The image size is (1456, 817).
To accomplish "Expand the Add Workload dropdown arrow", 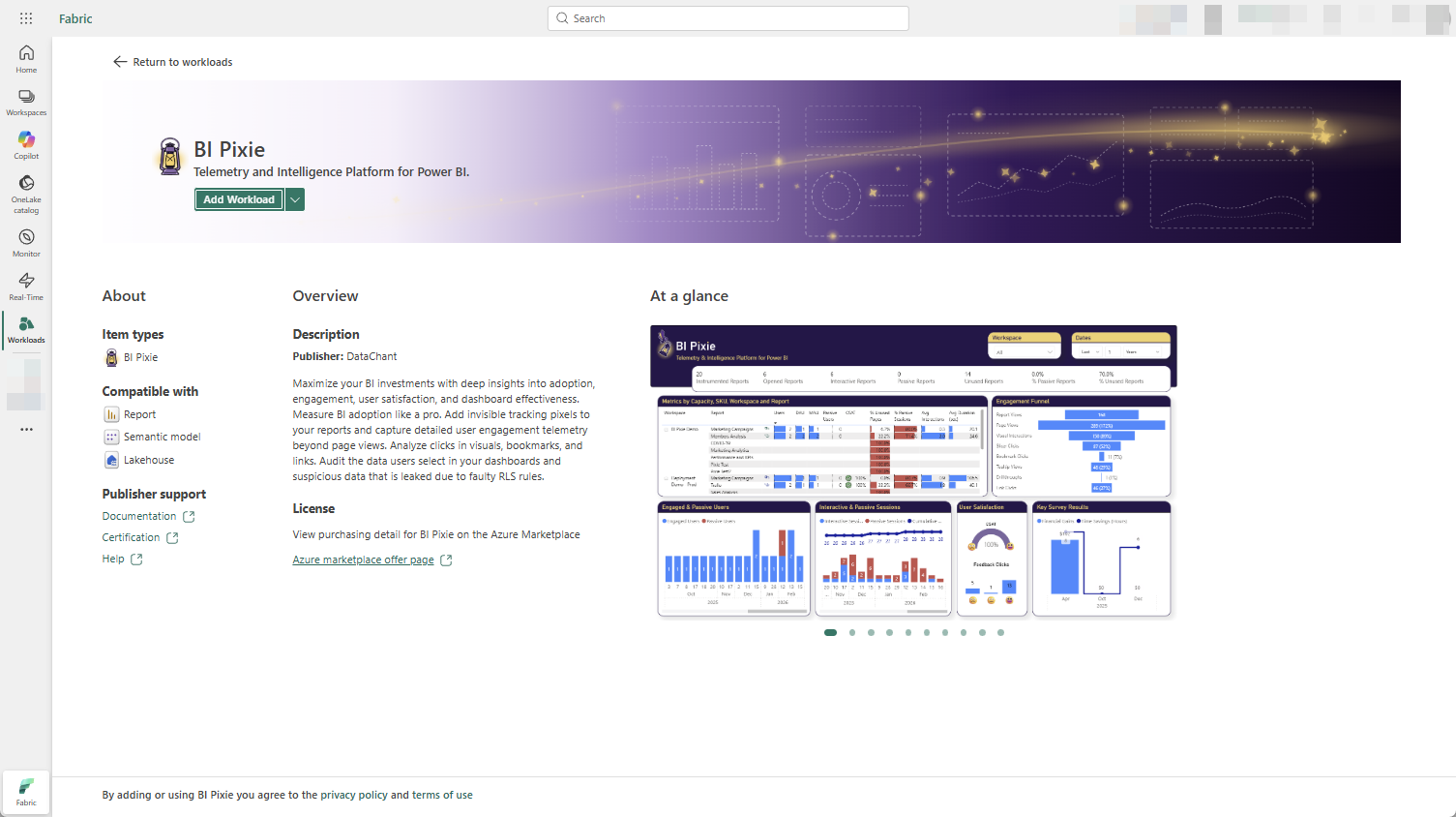I will (295, 199).
